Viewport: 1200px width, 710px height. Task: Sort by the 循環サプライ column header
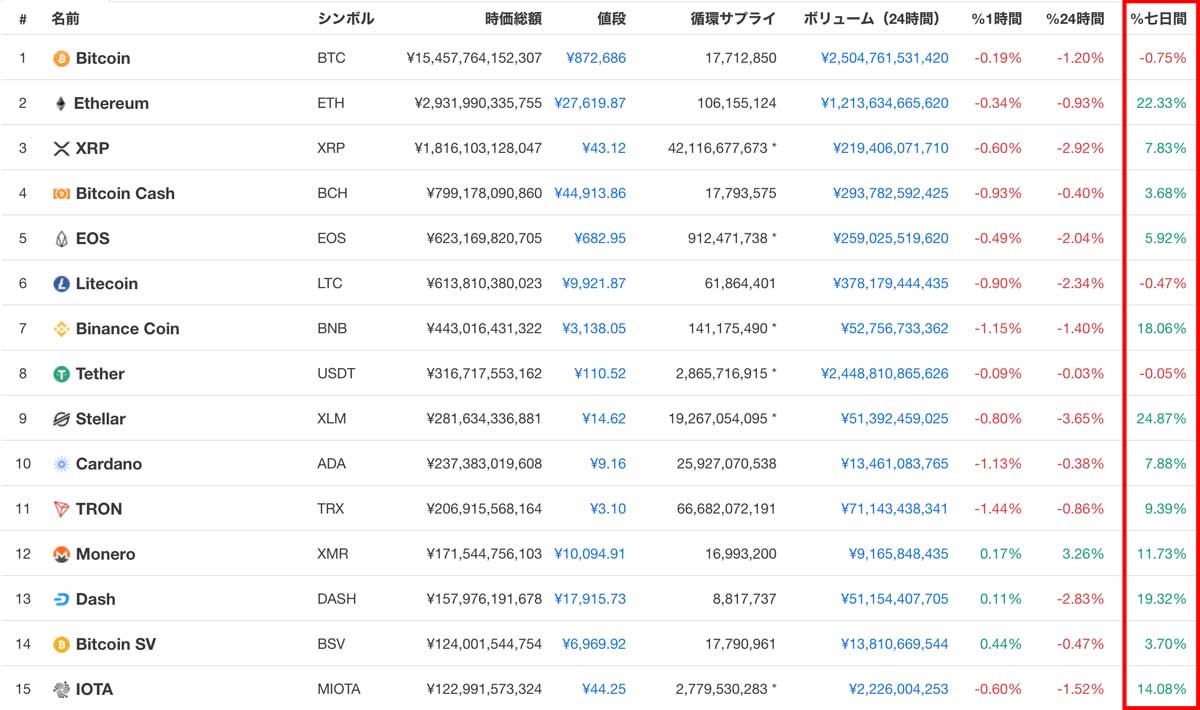pyautogui.click(x=733, y=18)
